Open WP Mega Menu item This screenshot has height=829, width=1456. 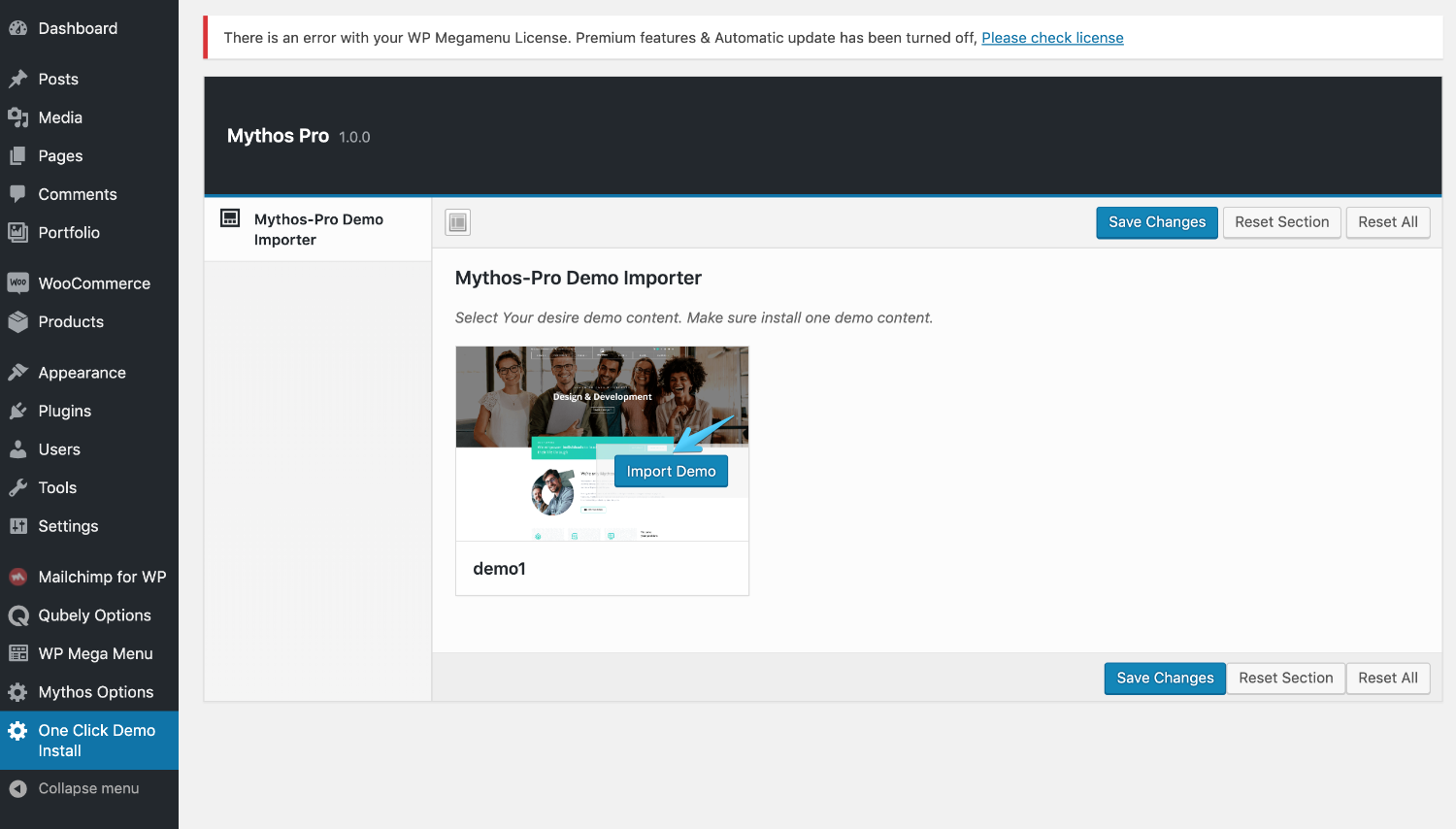(89, 654)
